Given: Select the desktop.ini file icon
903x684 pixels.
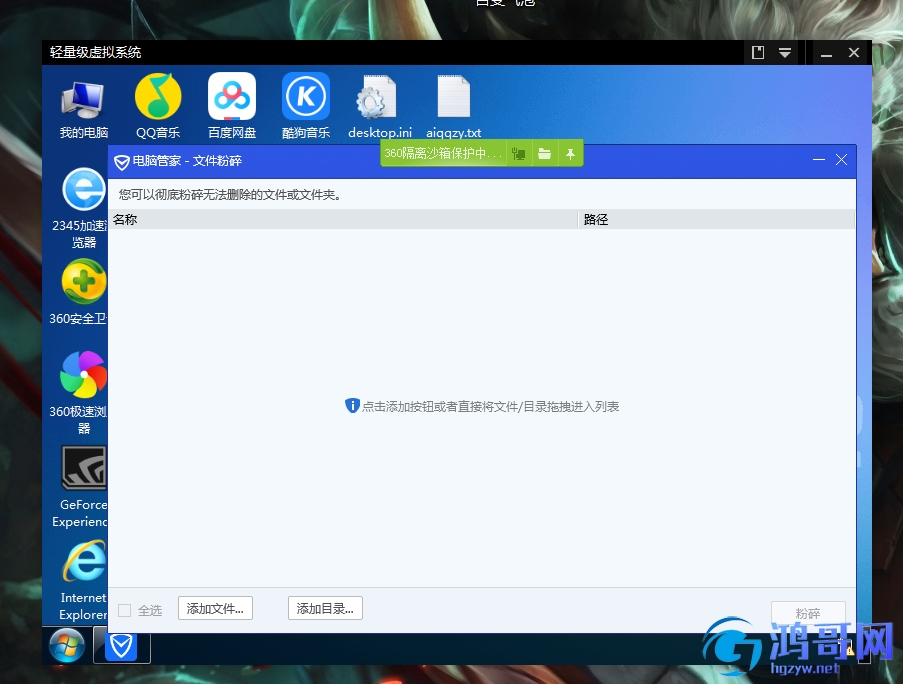Looking at the screenshot, I should pyautogui.click(x=380, y=108).
